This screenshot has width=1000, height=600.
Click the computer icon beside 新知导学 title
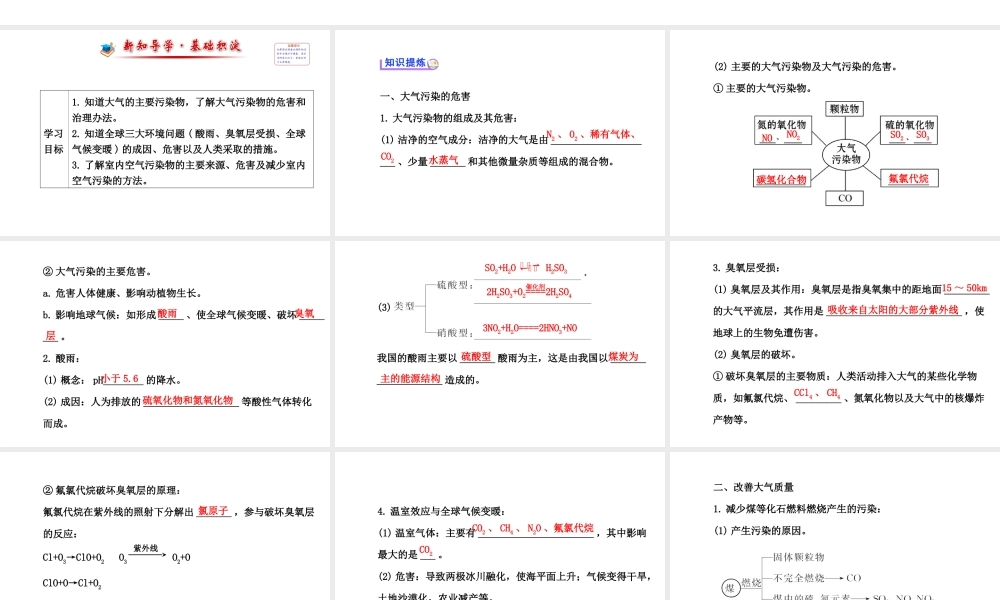point(108,48)
